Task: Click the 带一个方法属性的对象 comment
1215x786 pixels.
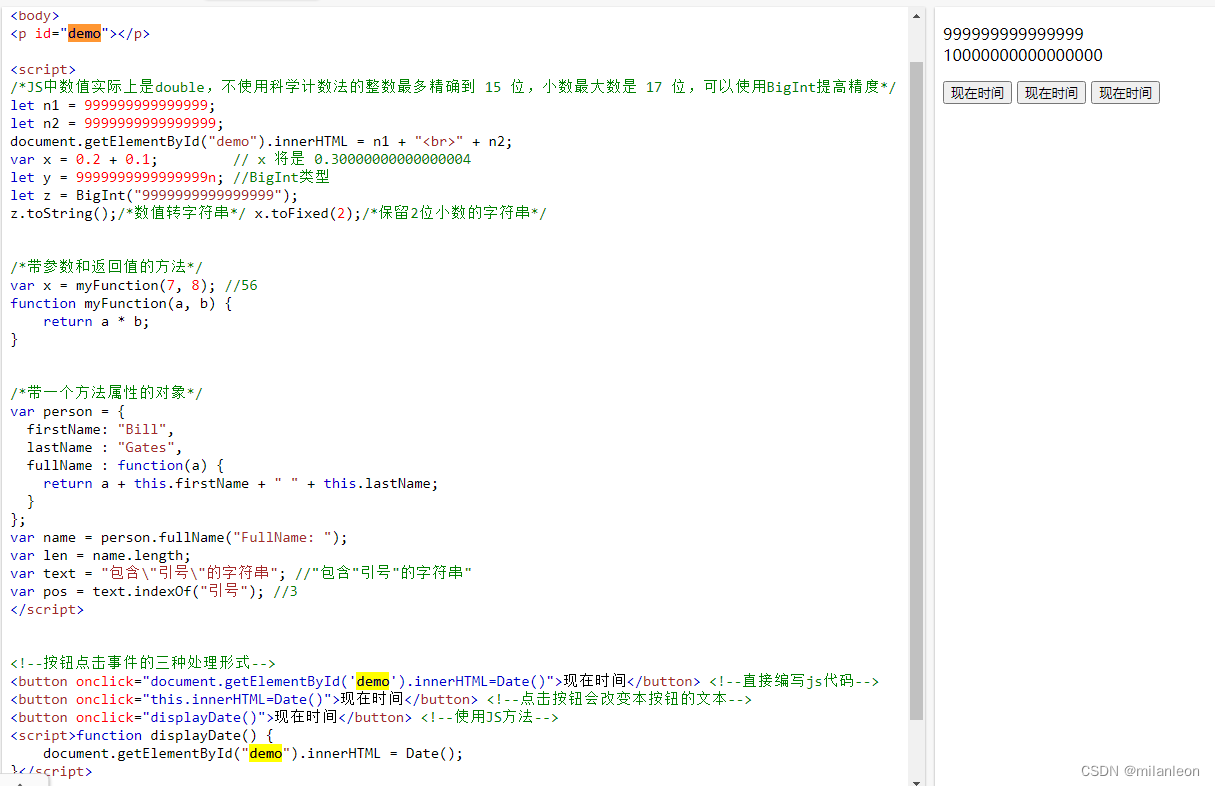Action: 106,393
